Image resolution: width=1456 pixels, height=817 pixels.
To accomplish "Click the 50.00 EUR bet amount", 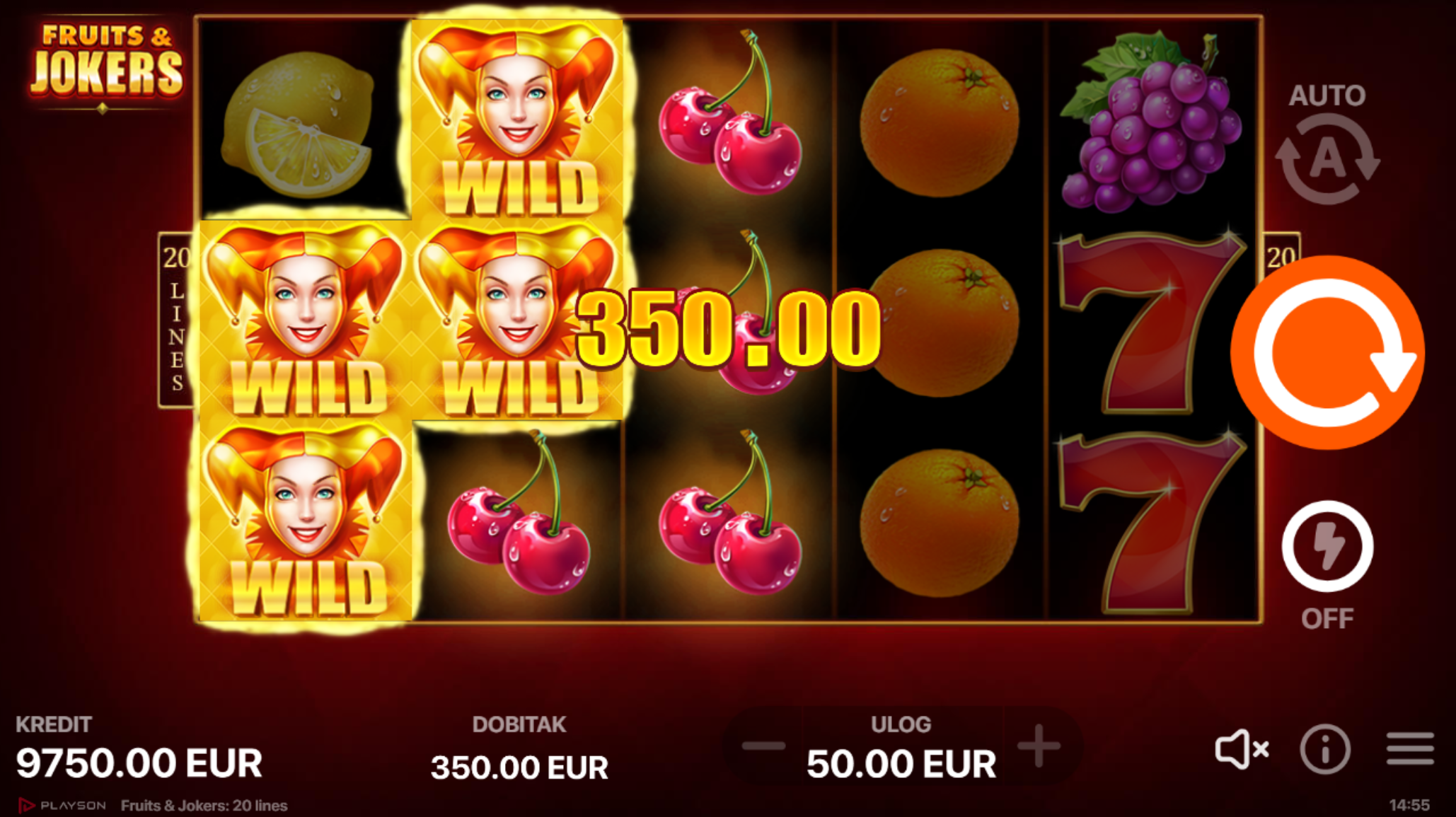I will pos(901,764).
